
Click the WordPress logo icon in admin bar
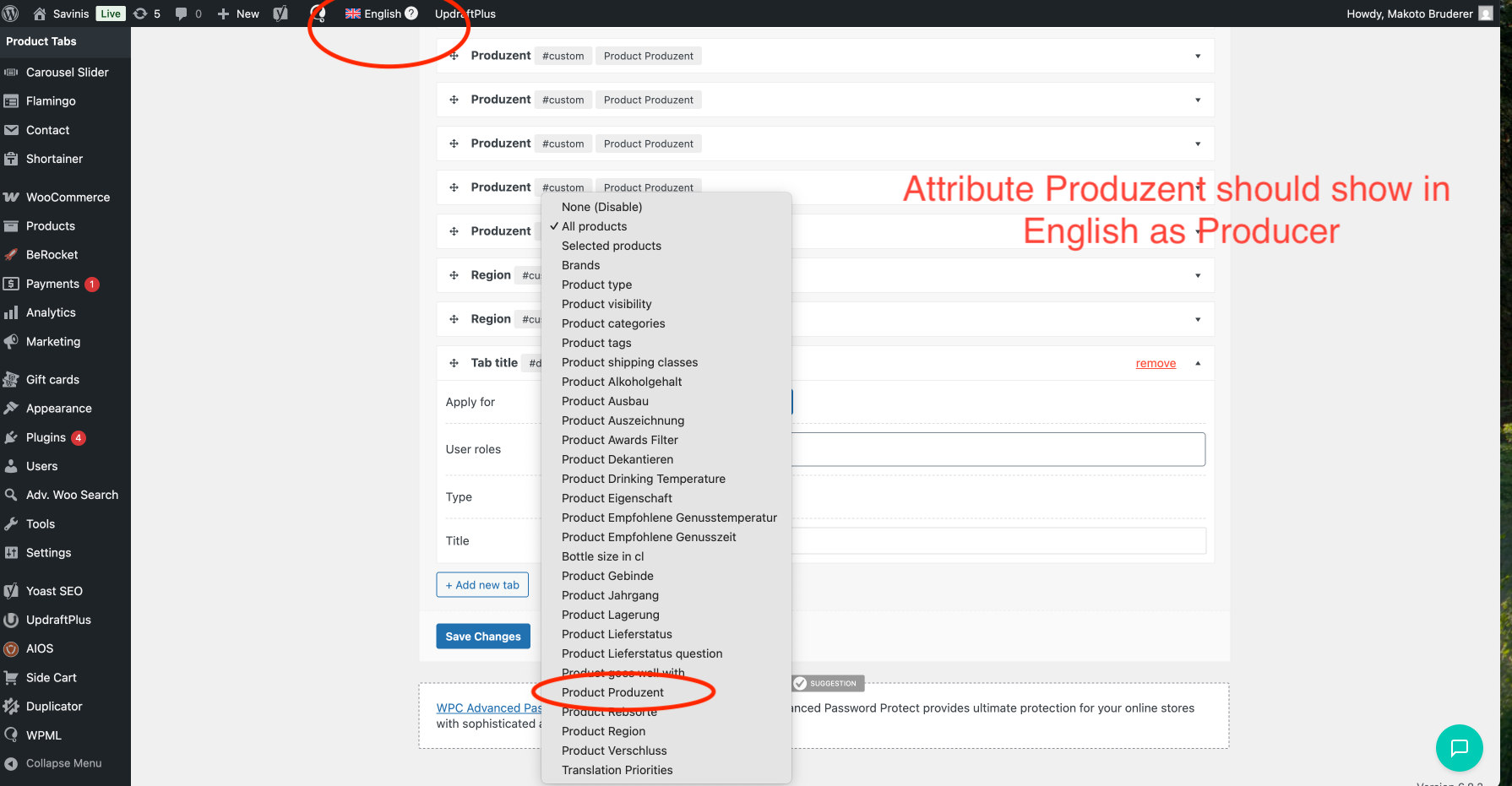coord(11,14)
